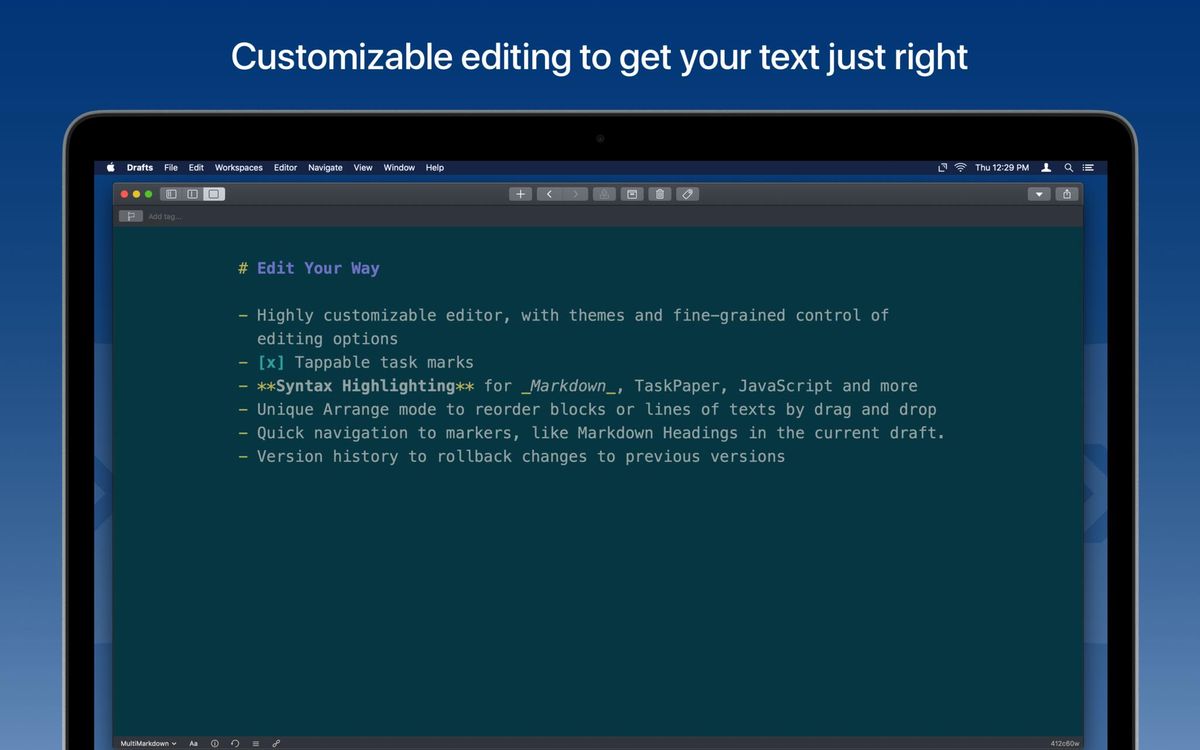Open the dropdown arrow beside the Share button

pyautogui.click(x=1039, y=194)
